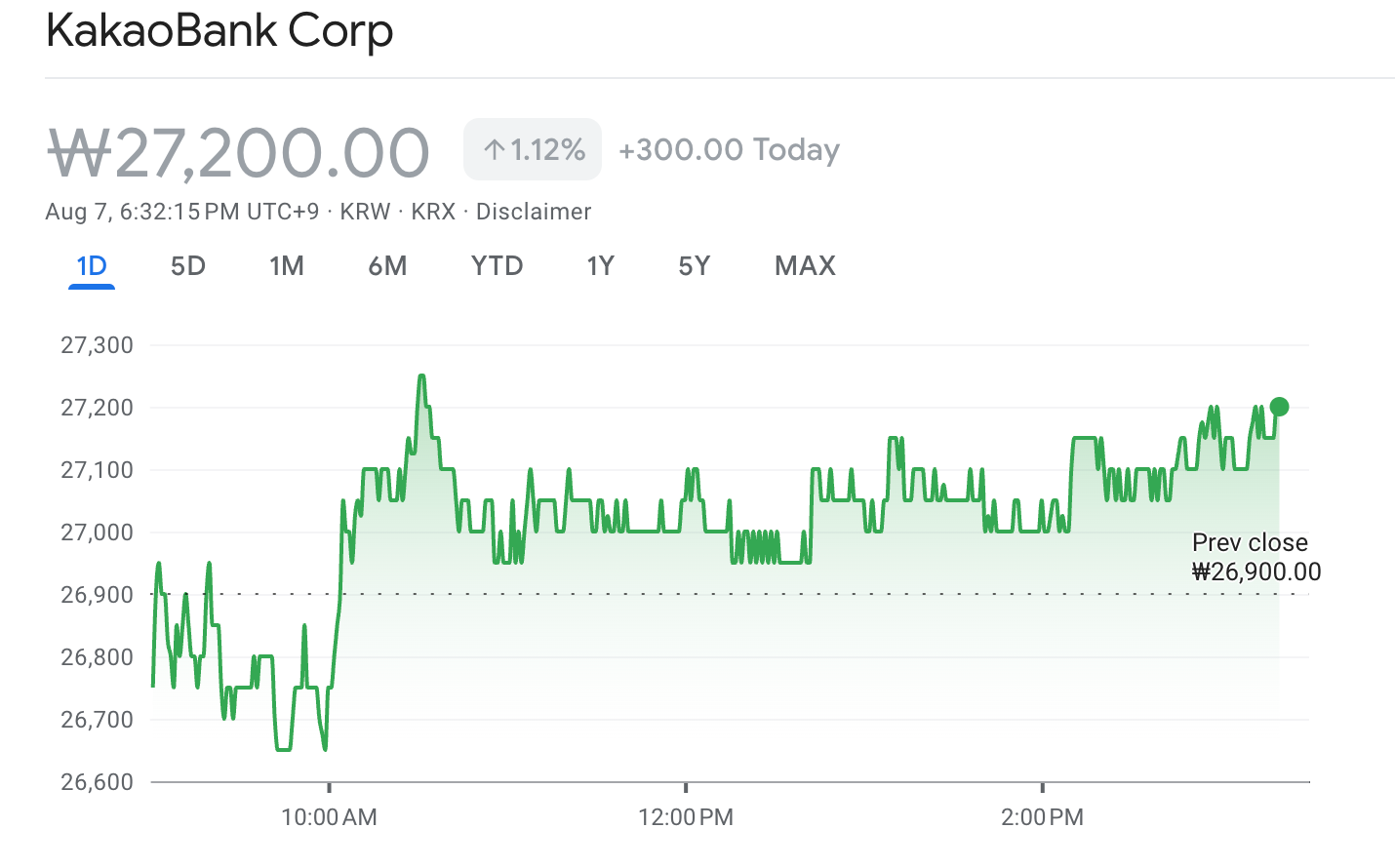Open the 1M price chart
Viewport: 1395px width, 868px height.
(287, 265)
